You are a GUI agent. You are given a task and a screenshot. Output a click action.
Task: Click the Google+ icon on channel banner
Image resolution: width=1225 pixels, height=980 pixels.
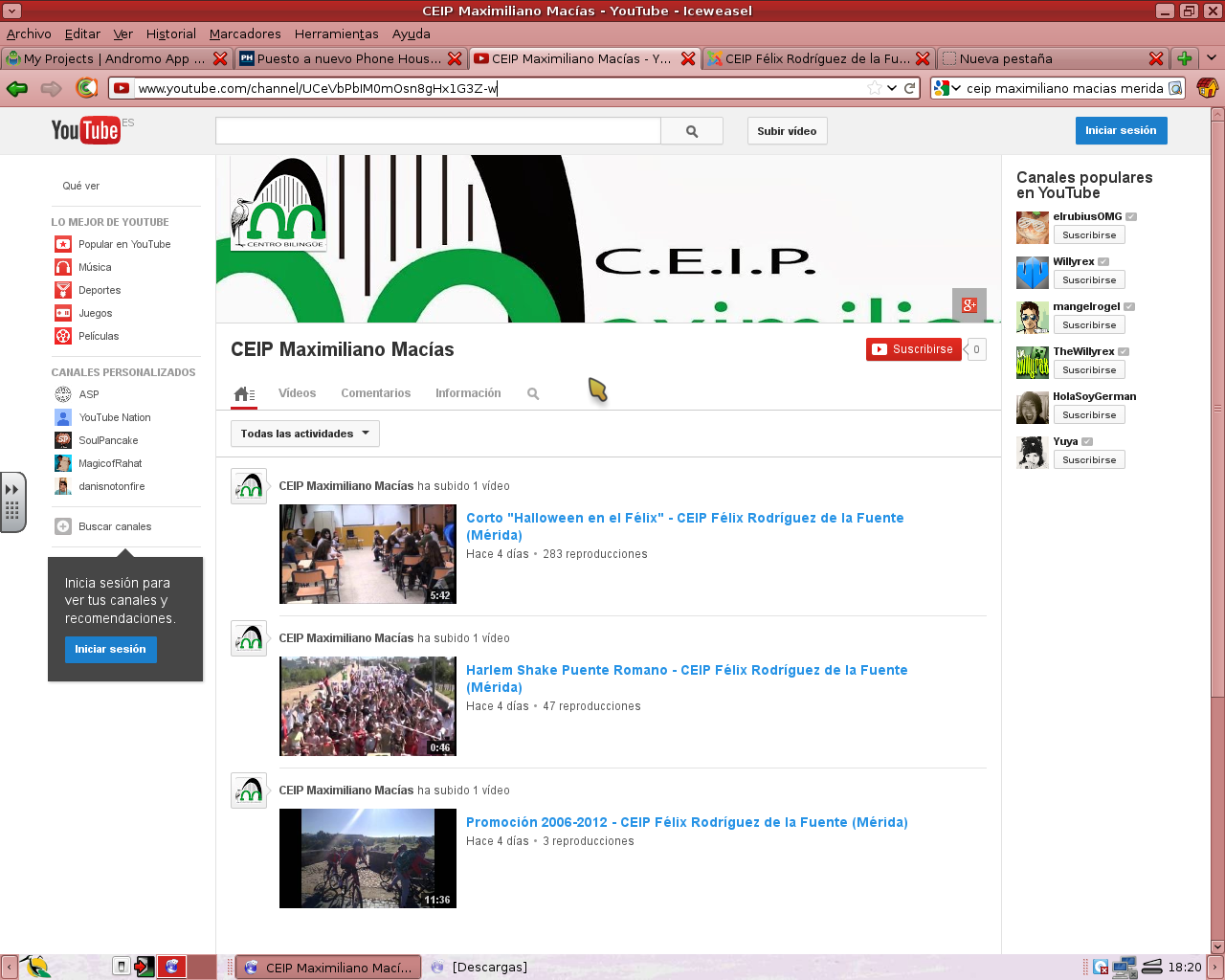click(x=969, y=304)
